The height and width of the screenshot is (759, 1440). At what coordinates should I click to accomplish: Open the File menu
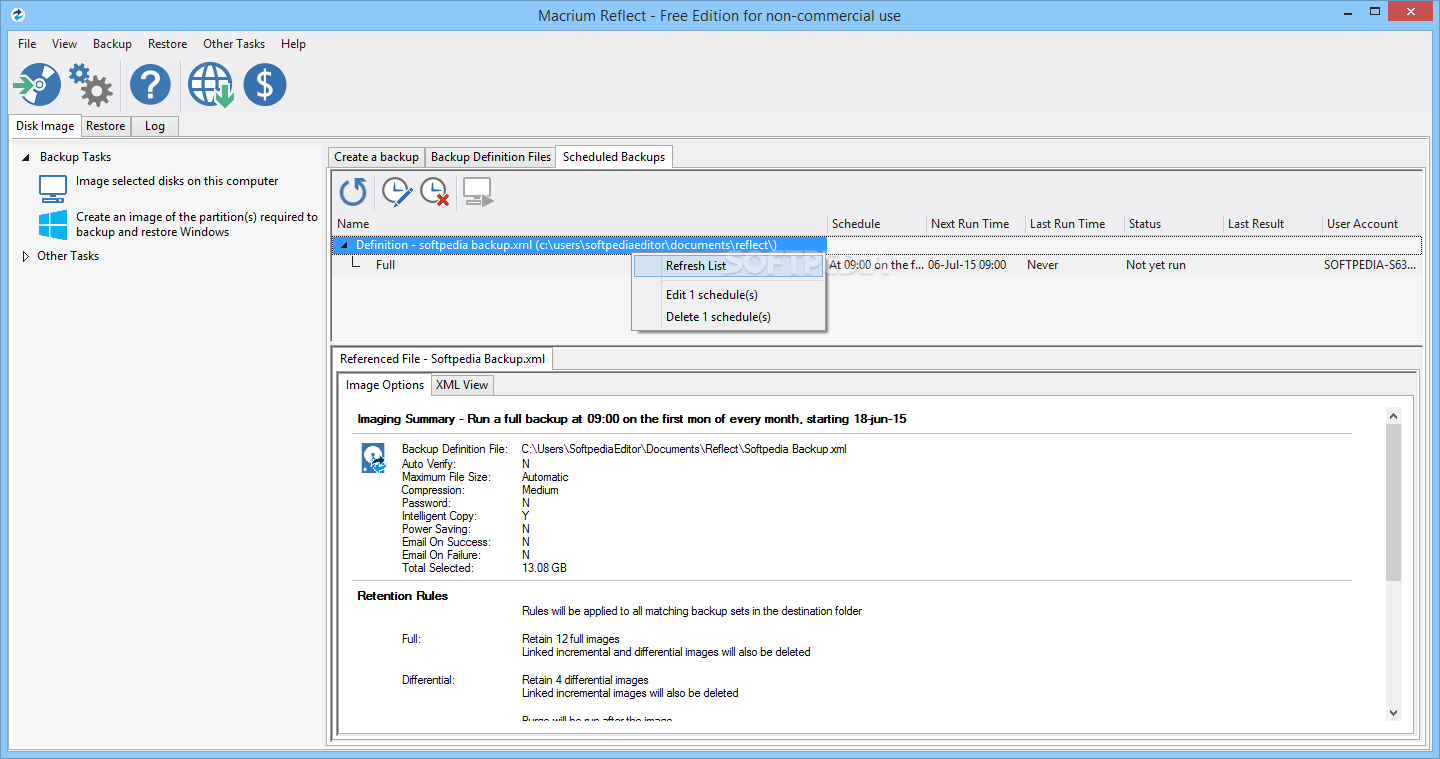coord(27,44)
